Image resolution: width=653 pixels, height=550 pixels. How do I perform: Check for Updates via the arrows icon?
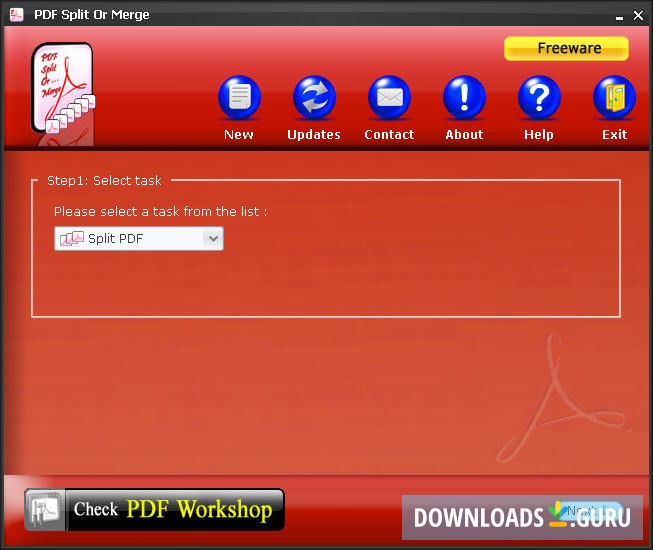[314, 97]
